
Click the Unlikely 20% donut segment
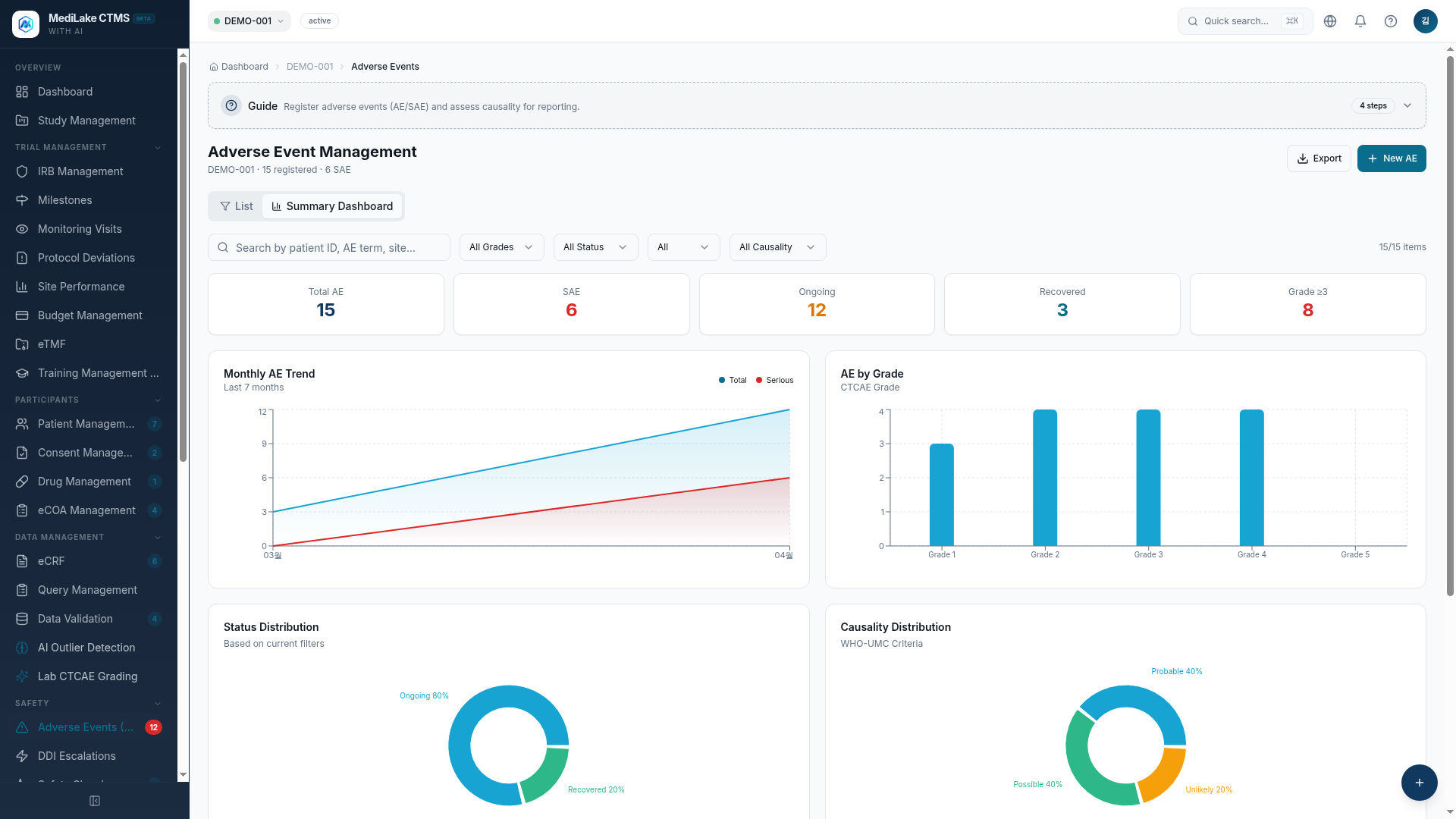1164,773
